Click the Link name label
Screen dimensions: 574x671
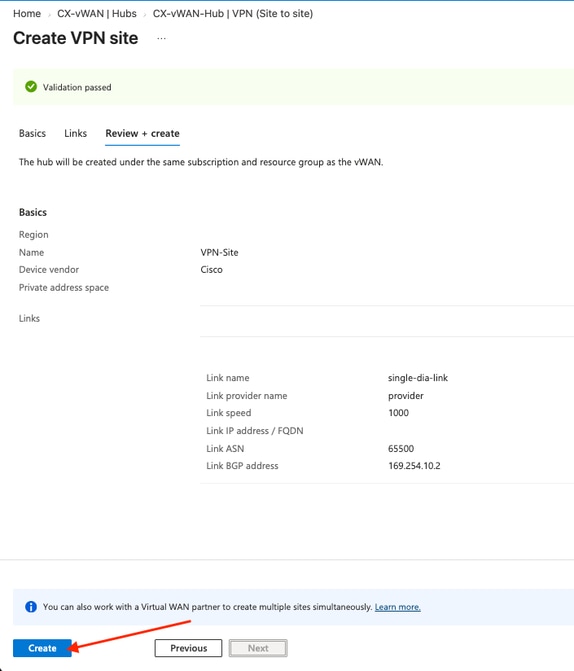pos(228,378)
